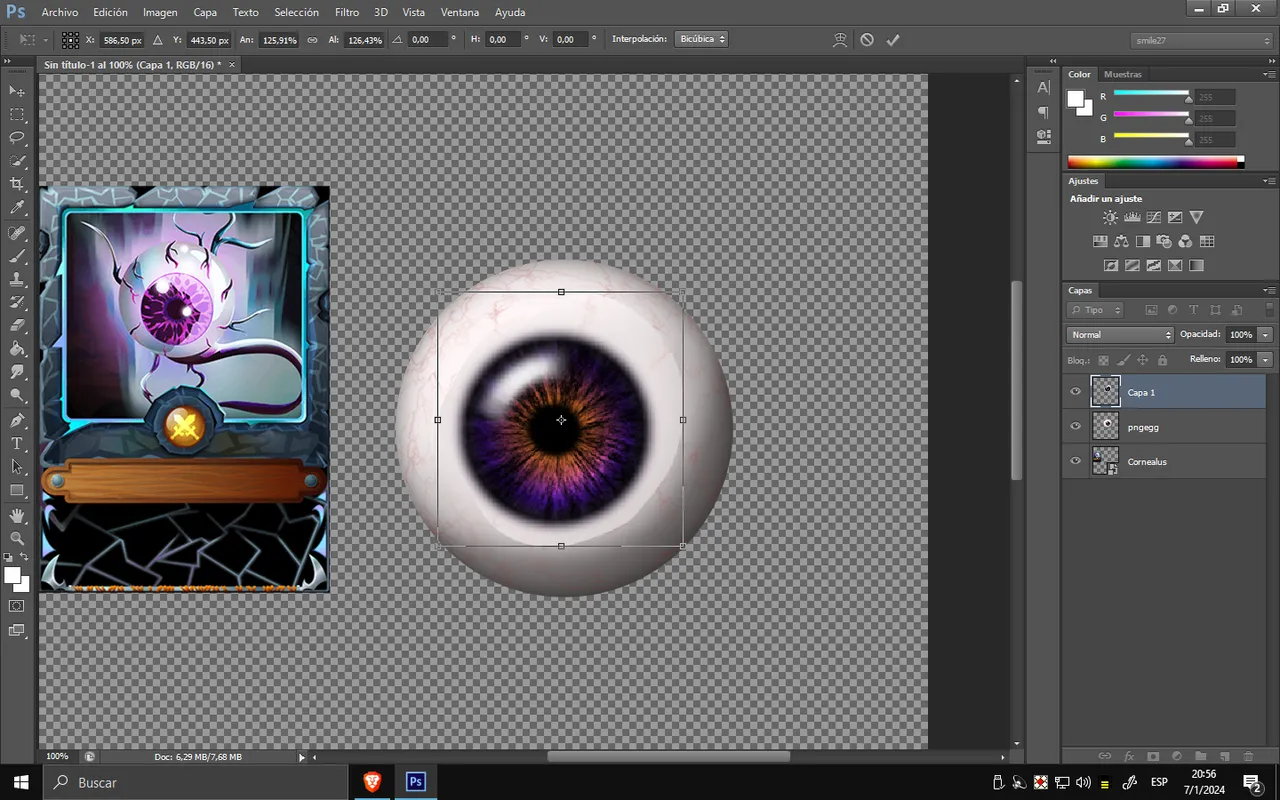Toggle lock position
The image size is (1280, 800).
click(x=1142, y=360)
